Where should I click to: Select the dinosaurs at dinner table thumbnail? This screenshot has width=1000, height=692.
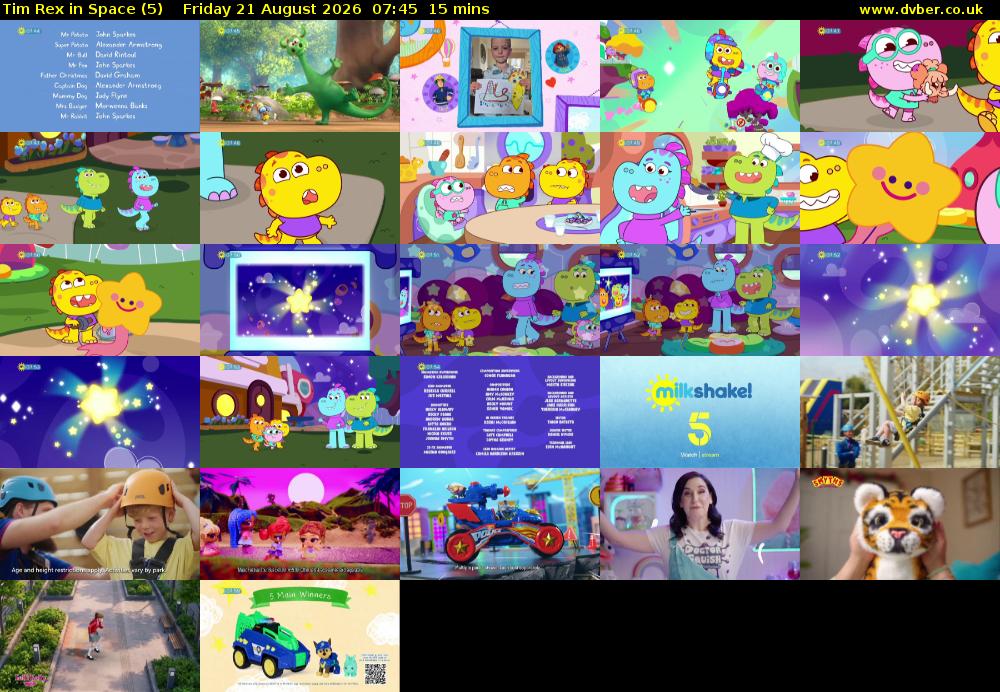point(500,188)
